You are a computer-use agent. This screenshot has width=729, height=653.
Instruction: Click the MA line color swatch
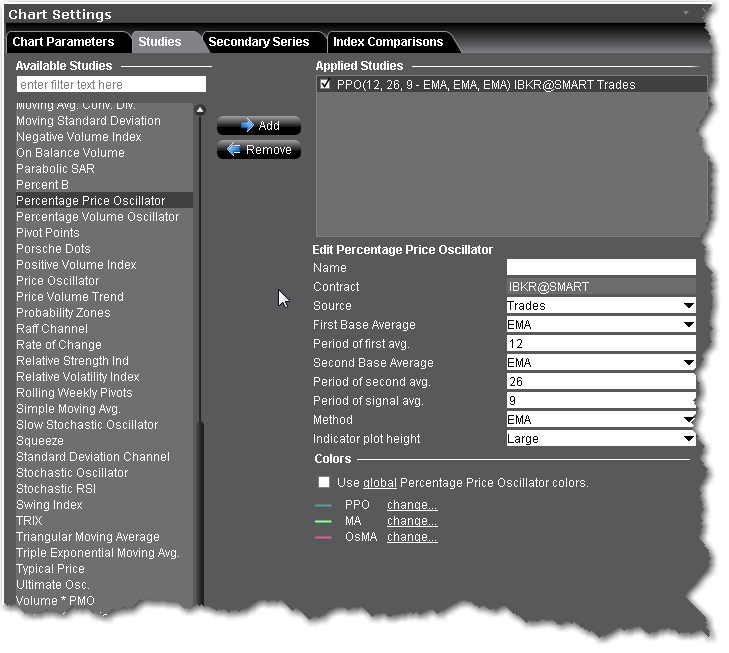coord(323,521)
